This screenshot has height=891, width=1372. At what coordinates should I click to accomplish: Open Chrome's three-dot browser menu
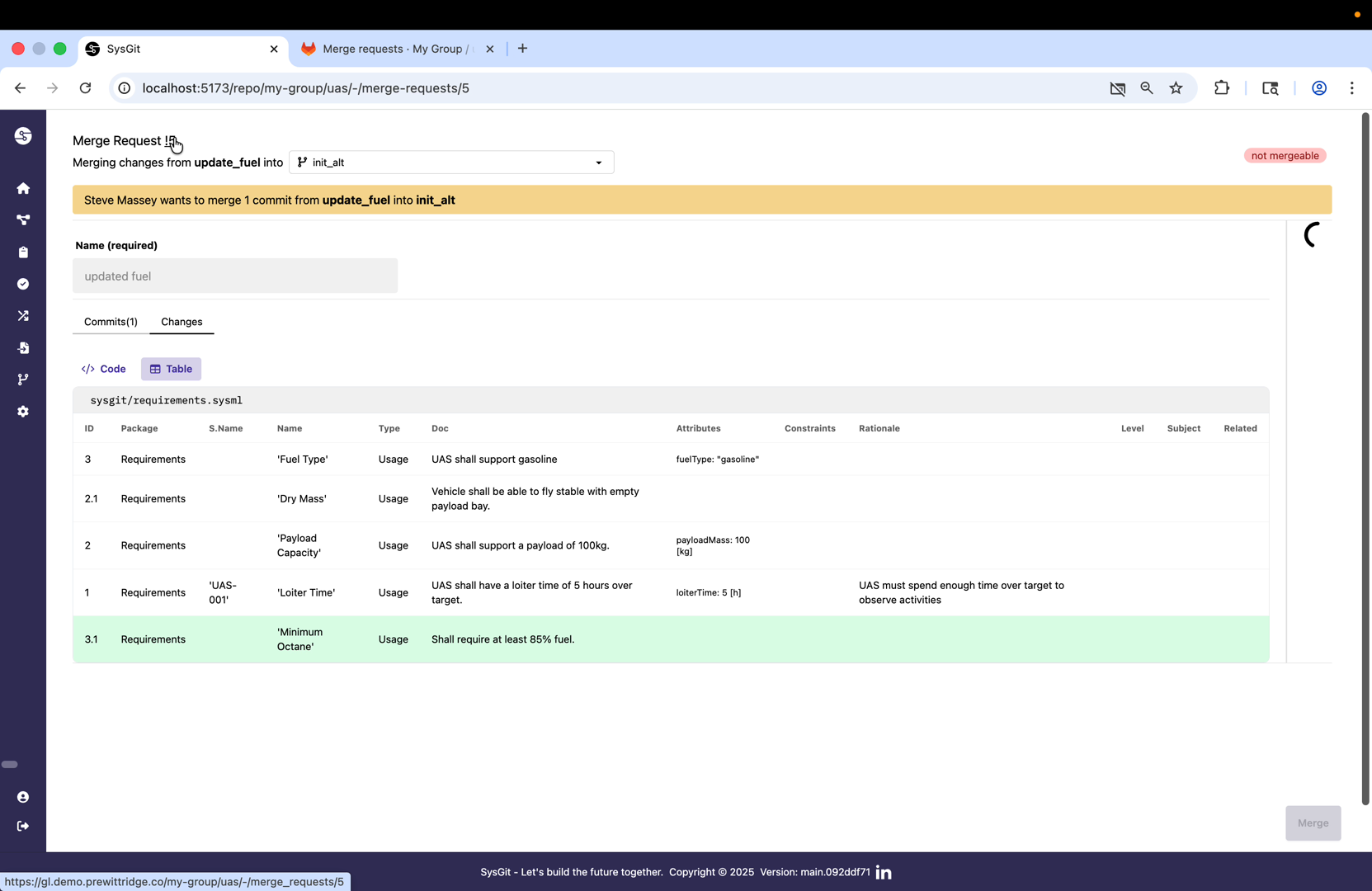1352,88
